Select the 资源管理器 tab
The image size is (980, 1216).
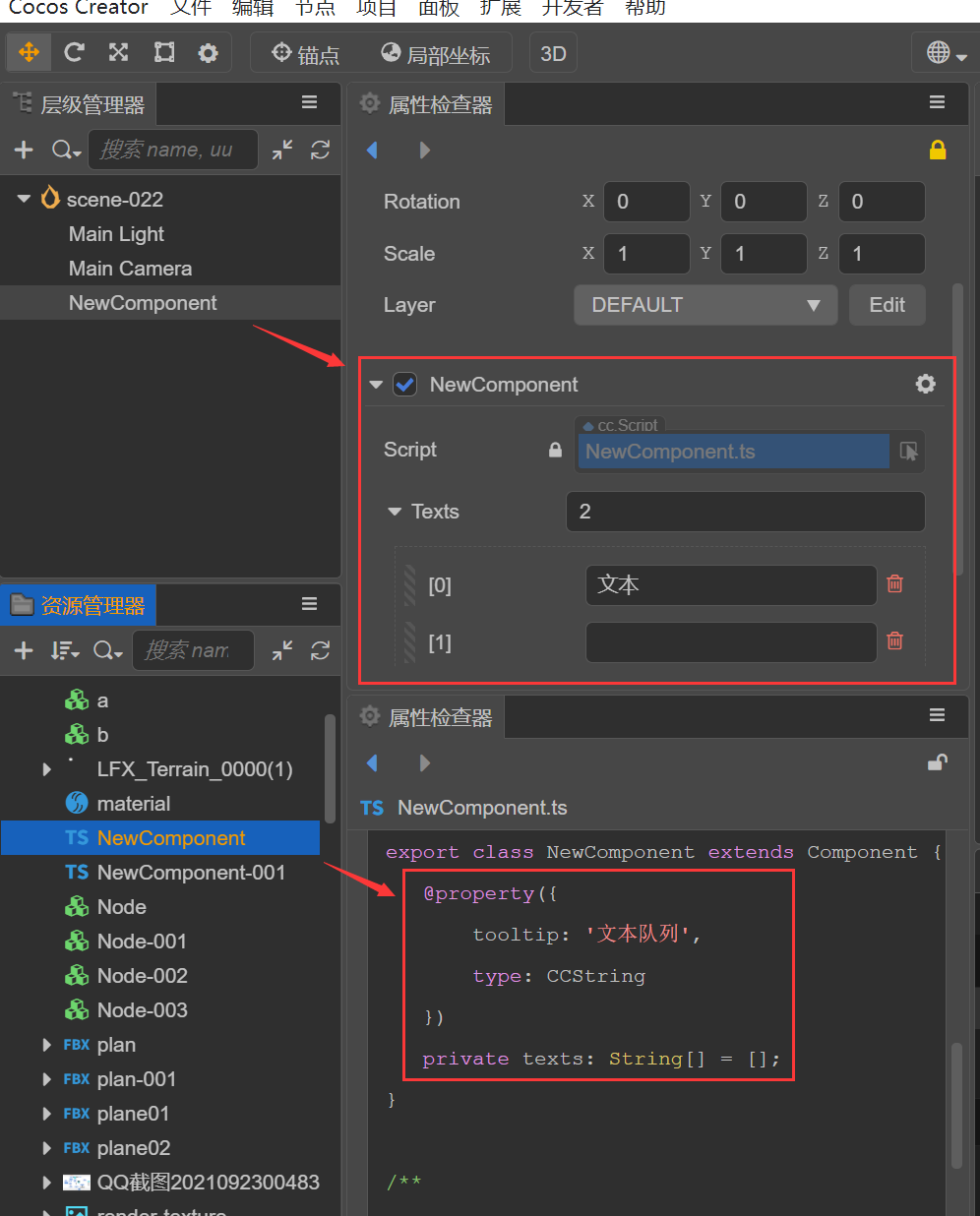point(79,605)
